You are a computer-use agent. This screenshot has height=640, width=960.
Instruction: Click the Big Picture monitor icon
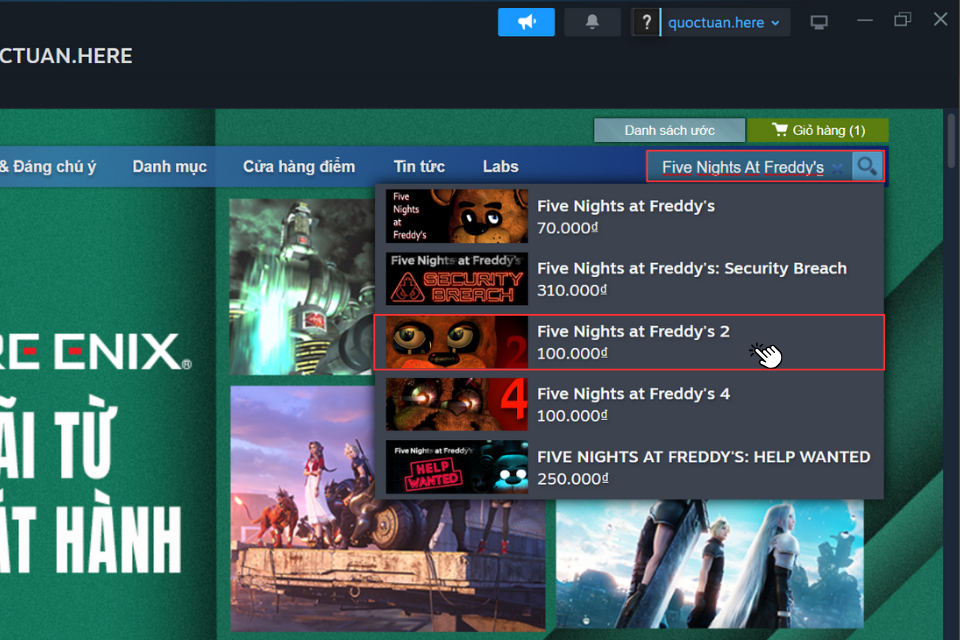[819, 23]
